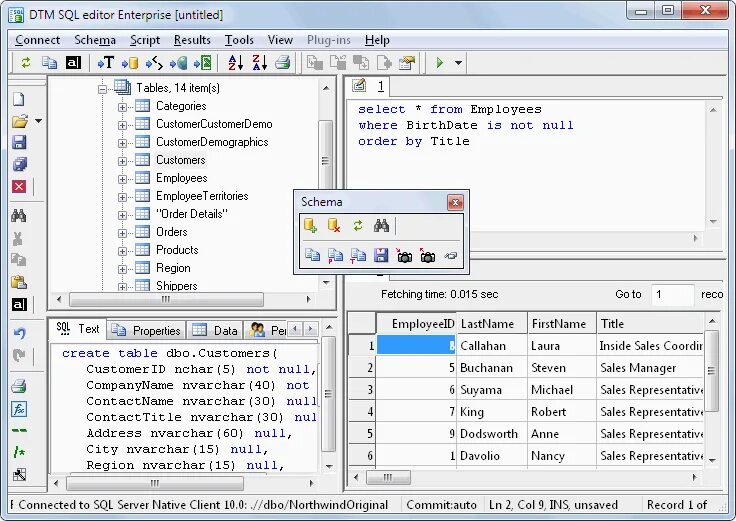This screenshot has height=521, width=736.
Task: Click binoculars search icon in Schema palette
Action: pos(381,226)
